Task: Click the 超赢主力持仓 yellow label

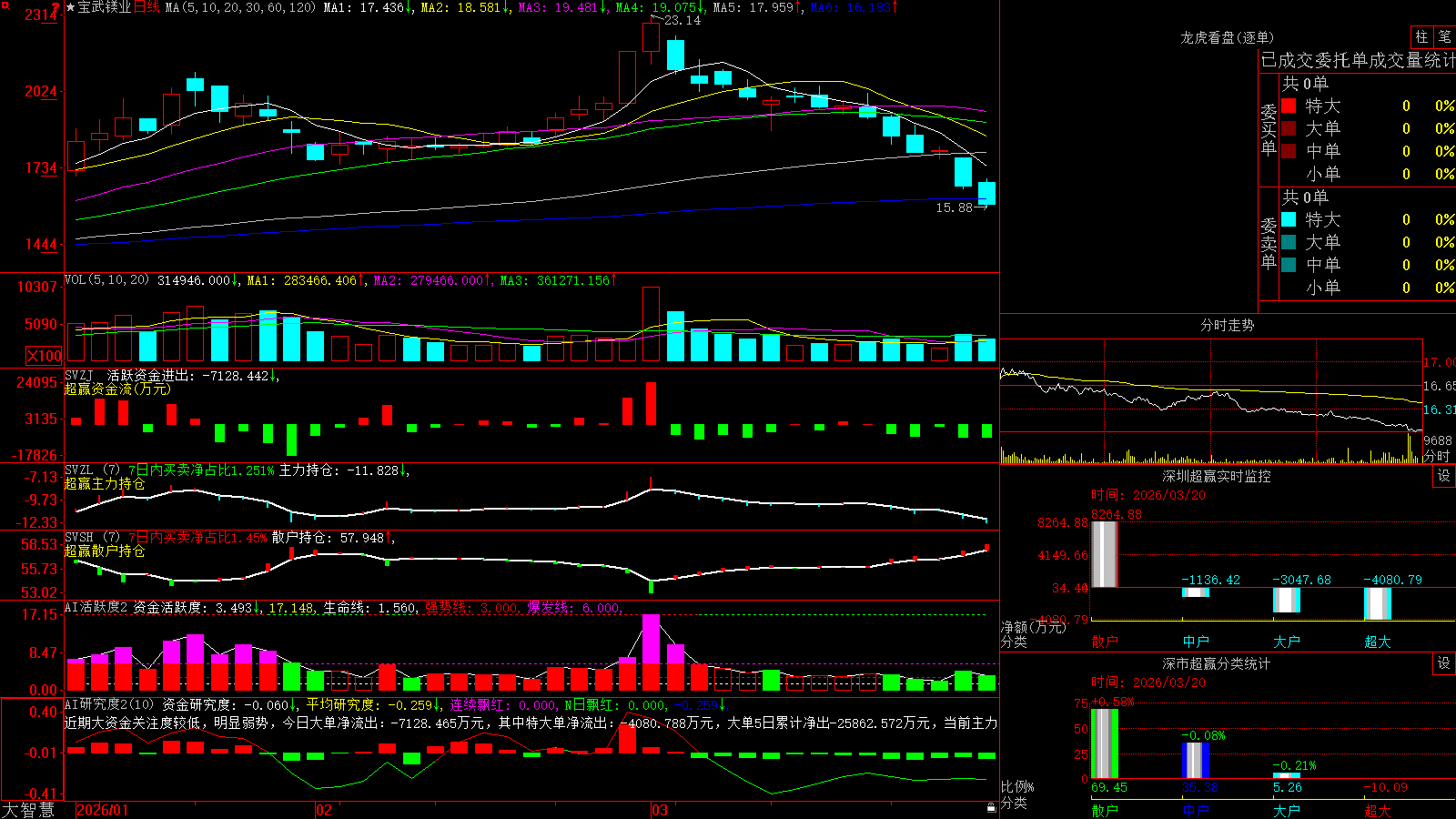Action: [105, 483]
